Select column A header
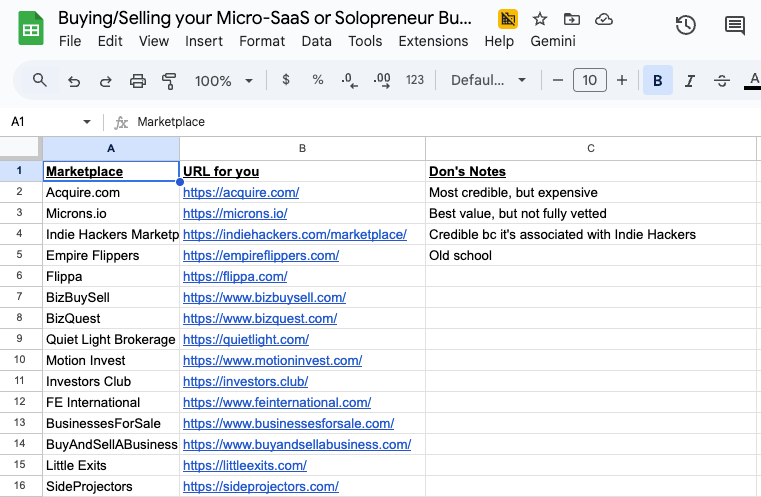761x497 pixels. (111, 149)
